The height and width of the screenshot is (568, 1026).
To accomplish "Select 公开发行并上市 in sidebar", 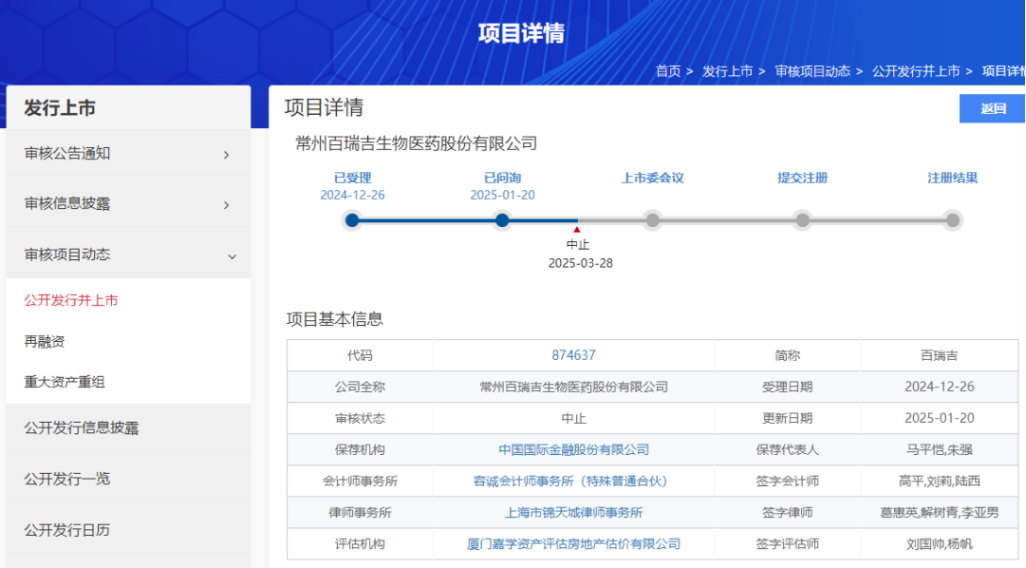I will [x=71, y=300].
